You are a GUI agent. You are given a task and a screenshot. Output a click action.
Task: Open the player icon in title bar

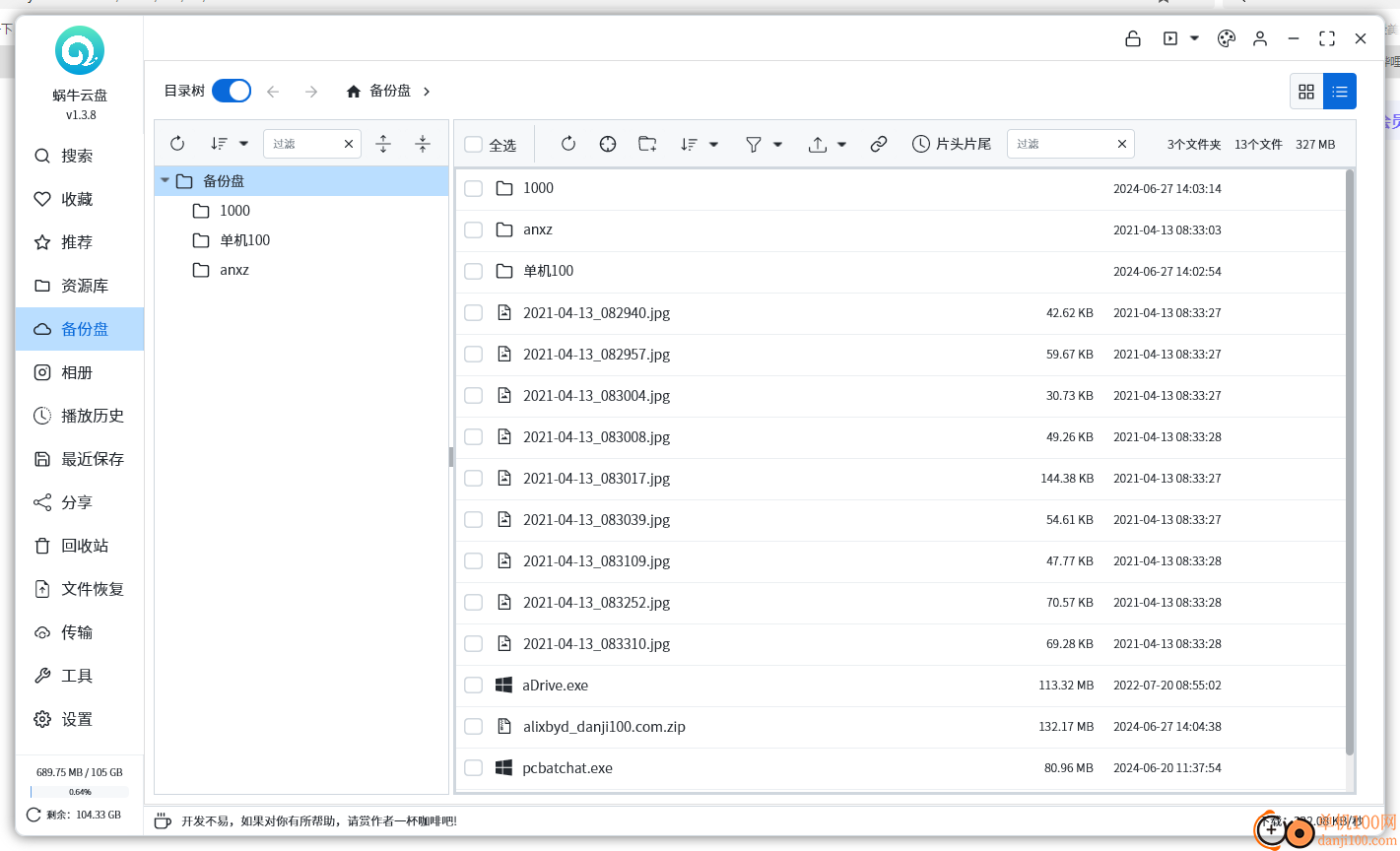(1170, 38)
